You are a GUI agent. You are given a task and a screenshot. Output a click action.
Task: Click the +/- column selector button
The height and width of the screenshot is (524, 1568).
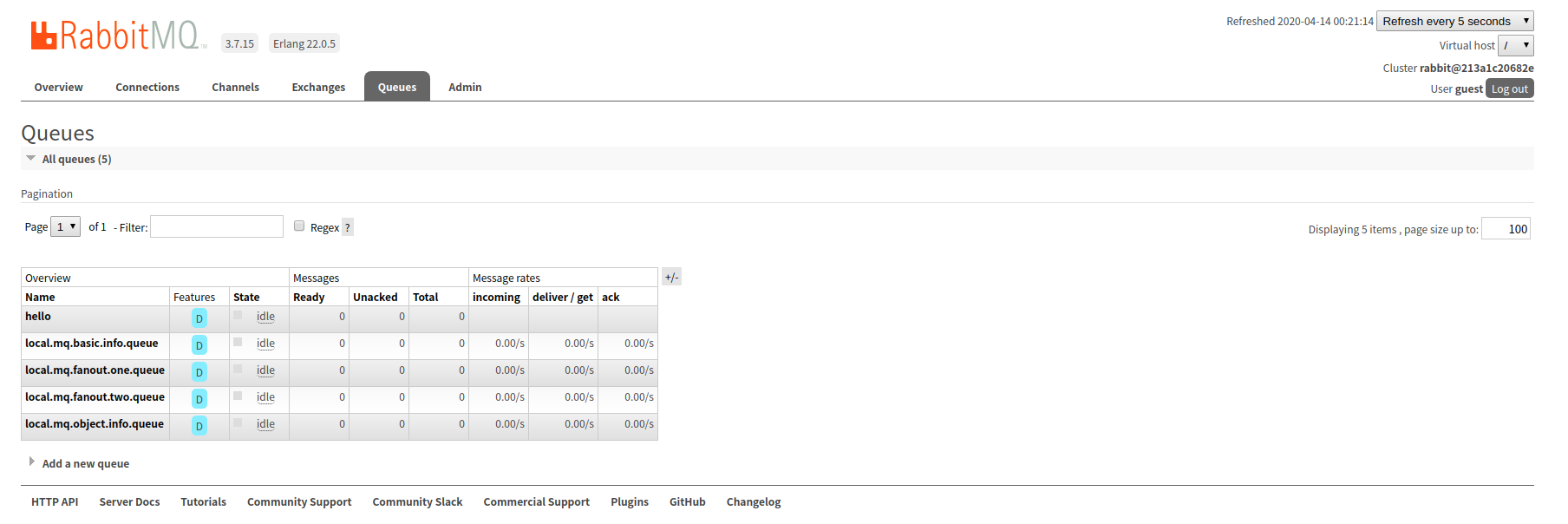[x=671, y=278]
